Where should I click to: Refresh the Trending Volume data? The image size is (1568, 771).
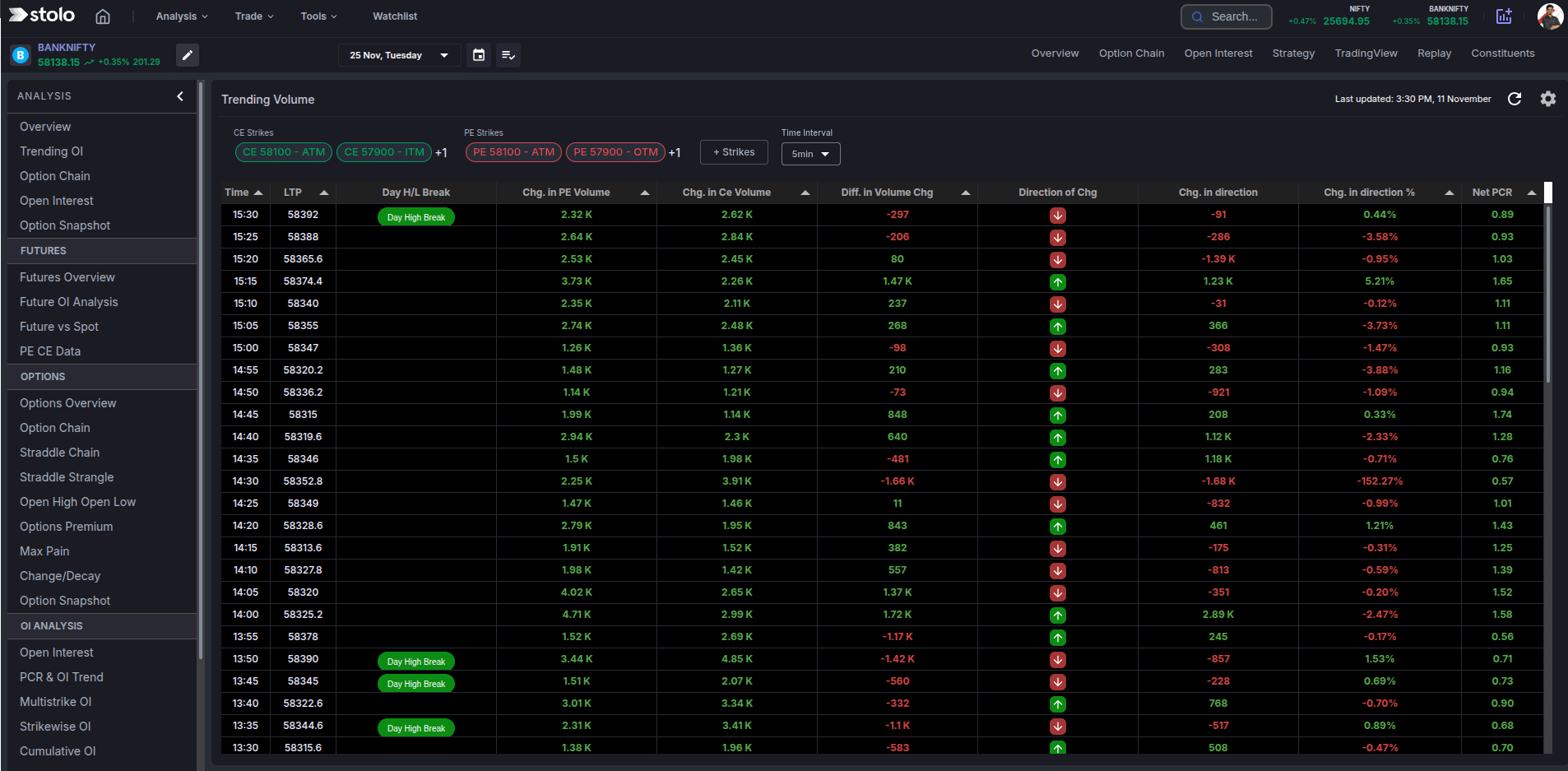pos(1516,99)
